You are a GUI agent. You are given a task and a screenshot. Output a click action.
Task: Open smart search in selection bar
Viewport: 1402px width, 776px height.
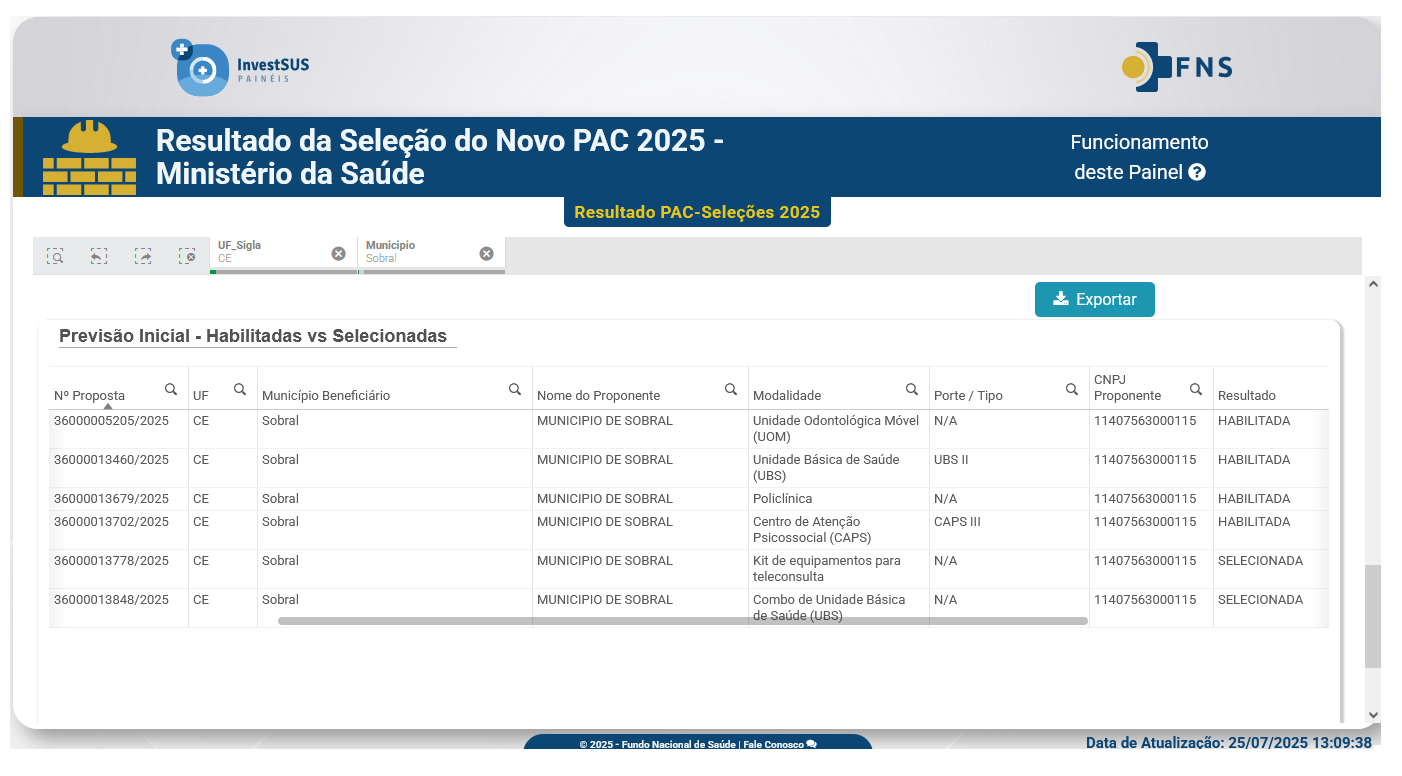(x=55, y=257)
